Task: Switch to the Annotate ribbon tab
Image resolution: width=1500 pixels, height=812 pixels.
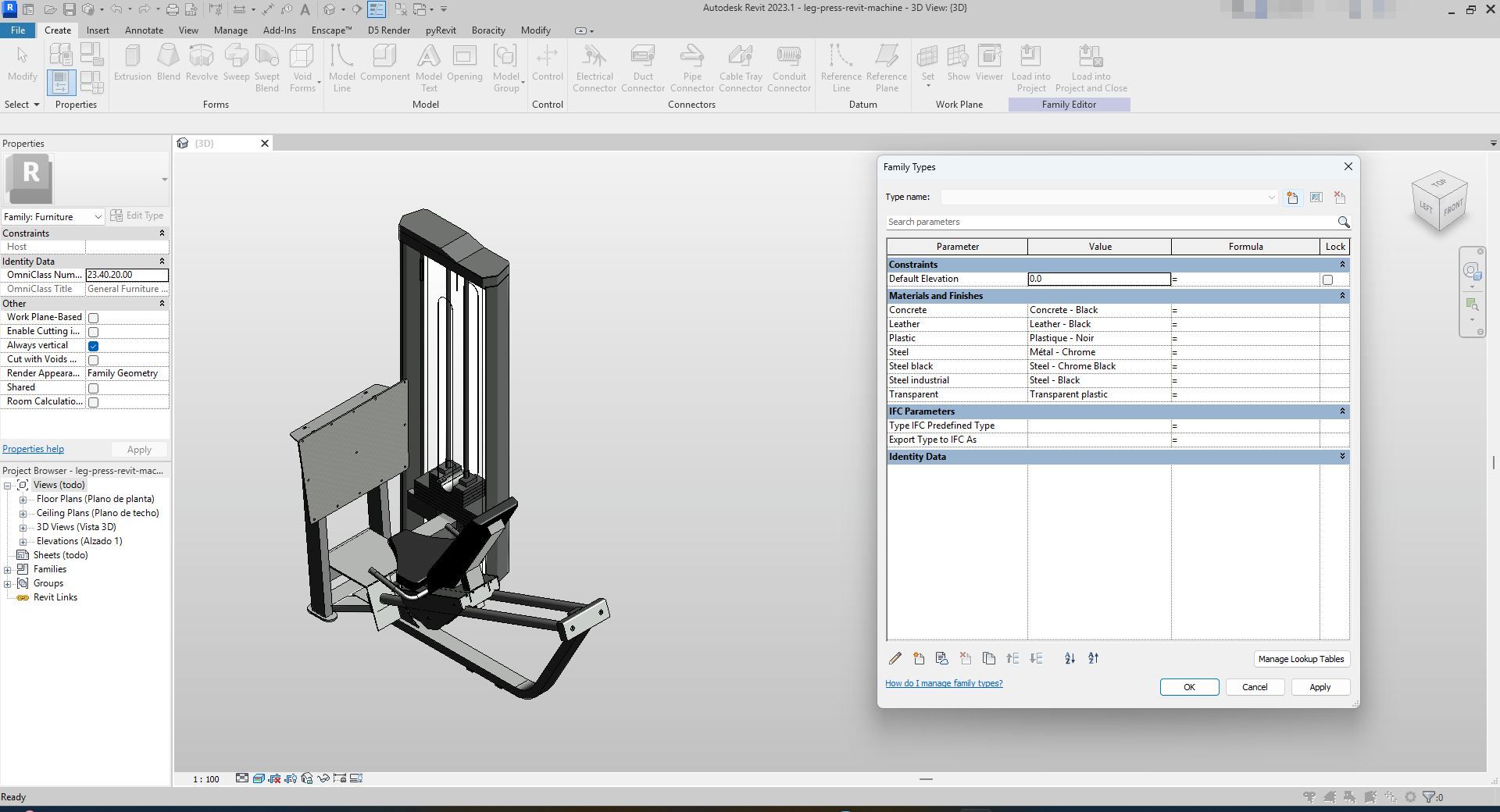Action: 145,30
